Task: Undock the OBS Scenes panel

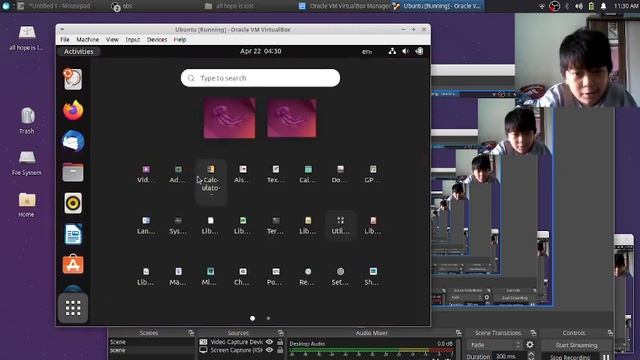Action: pyautogui.click(x=191, y=333)
